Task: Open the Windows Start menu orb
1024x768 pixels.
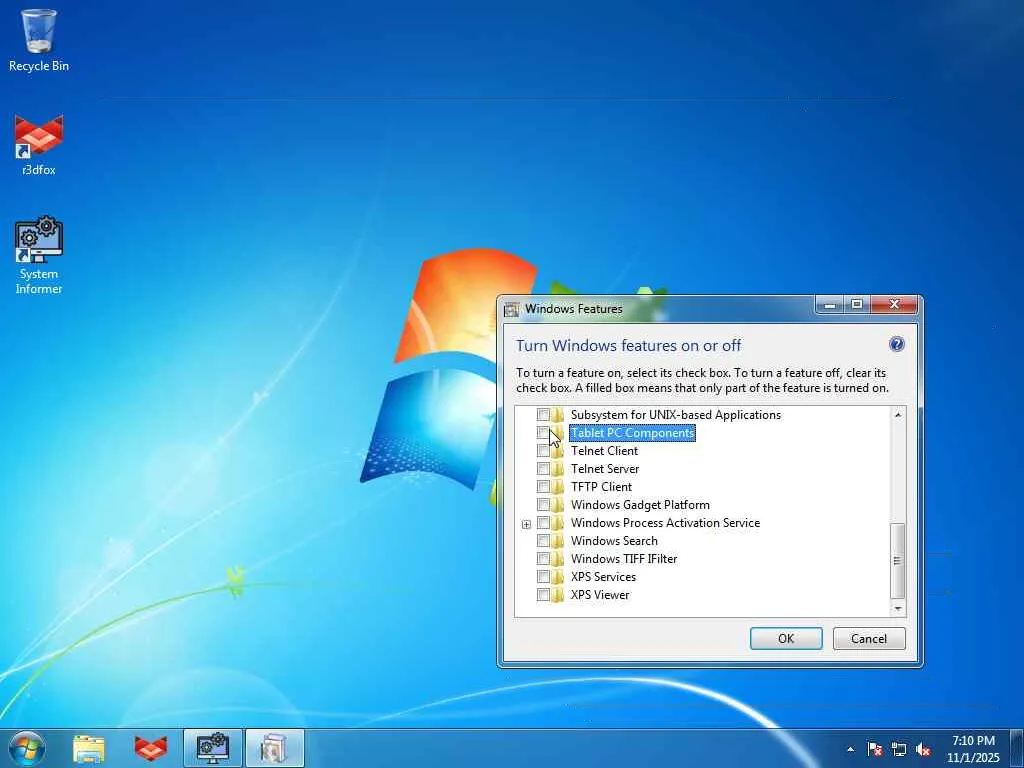Action: [x=27, y=748]
